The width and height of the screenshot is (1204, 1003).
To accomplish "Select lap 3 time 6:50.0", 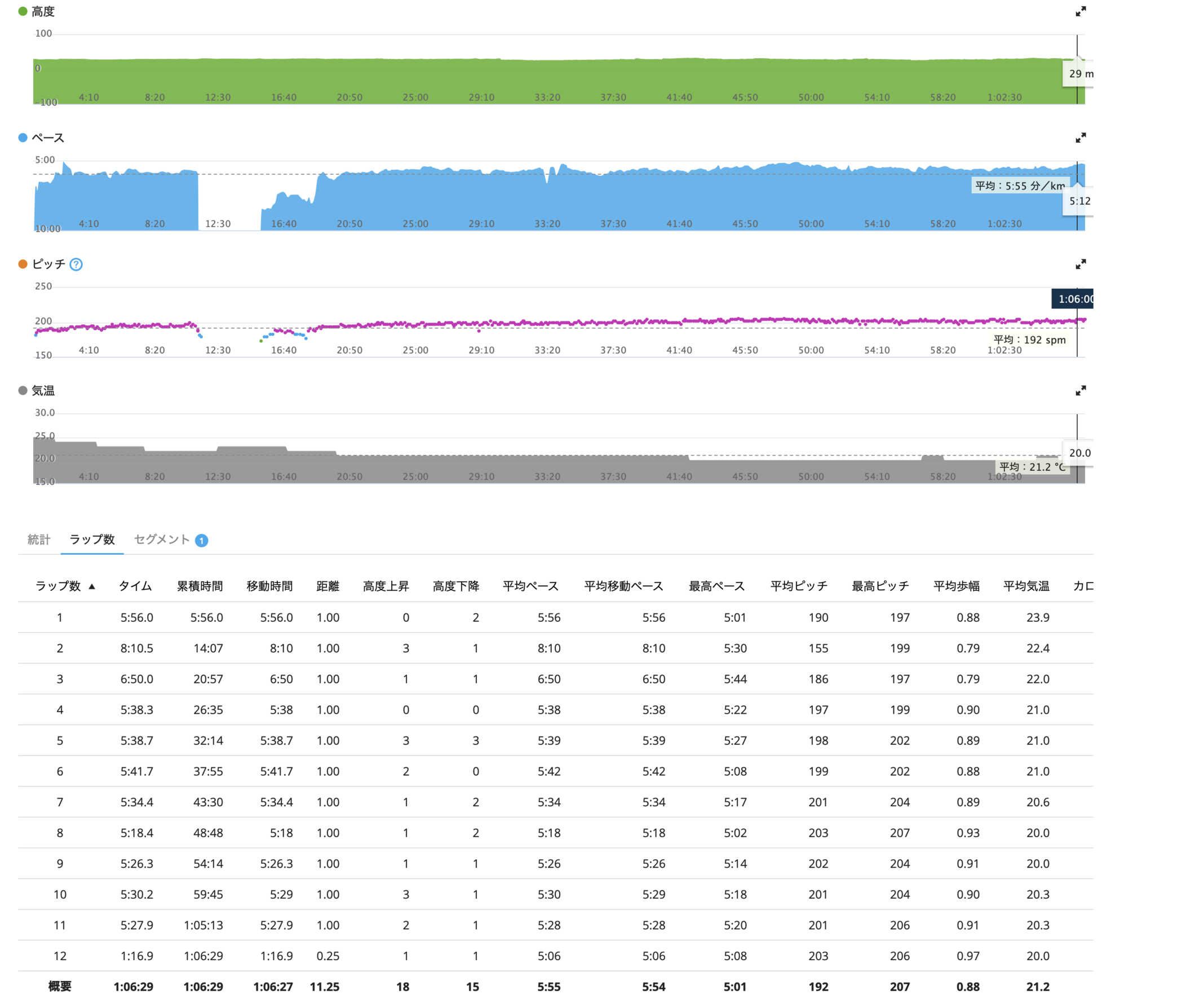I will tap(136, 679).
